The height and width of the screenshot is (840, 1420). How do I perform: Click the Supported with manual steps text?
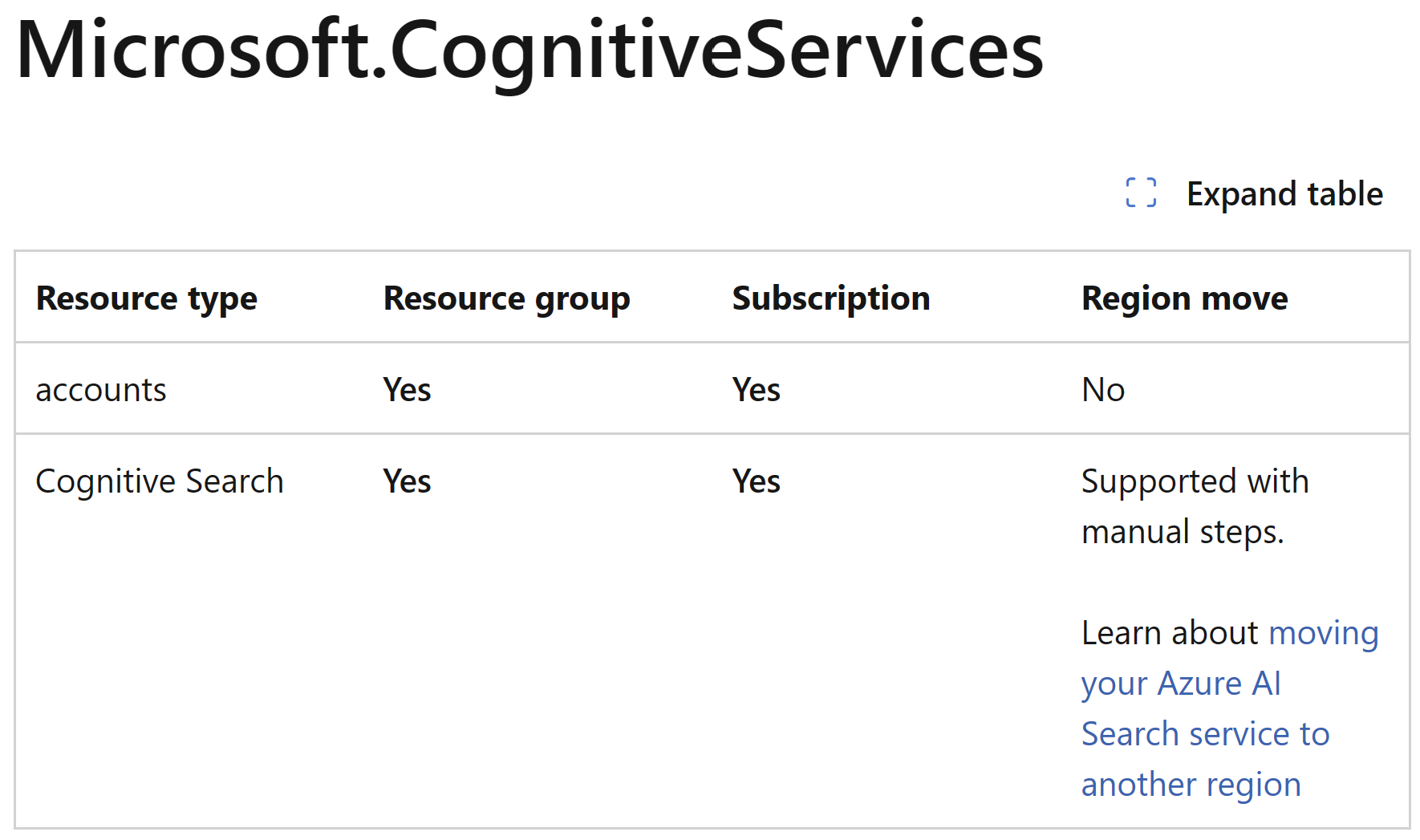[1195, 506]
